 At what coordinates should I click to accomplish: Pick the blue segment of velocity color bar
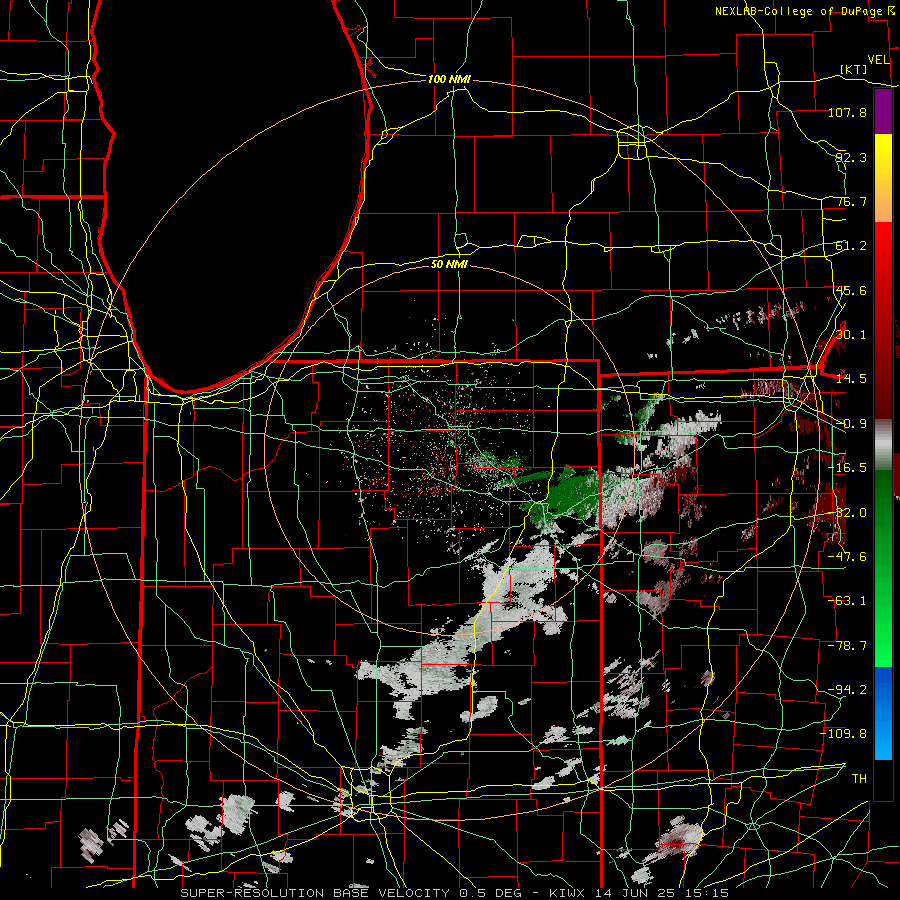coord(883,713)
